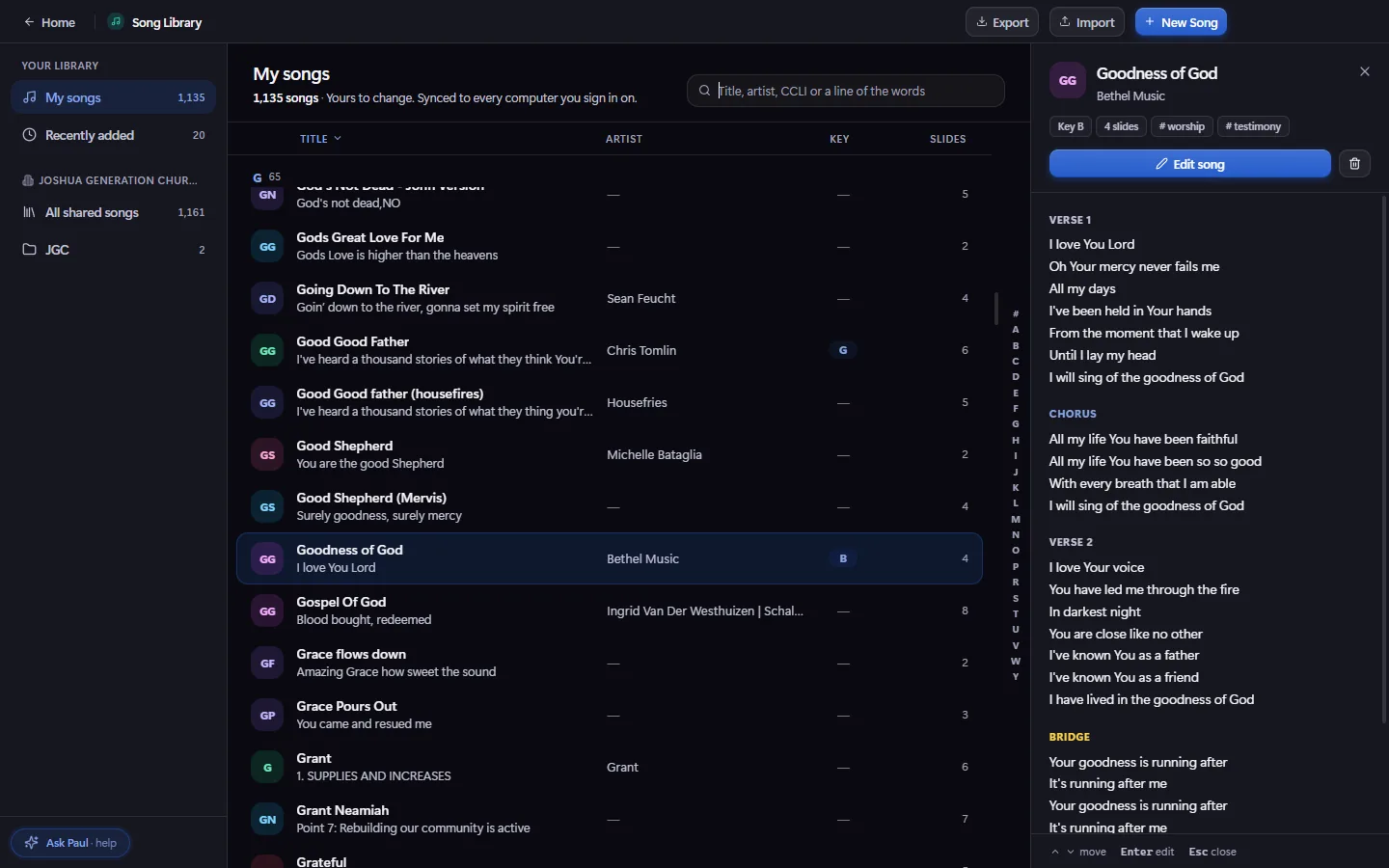The height and width of the screenshot is (868, 1389).
Task: Click the song list scrollbar thumb
Action: tap(995, 309)
